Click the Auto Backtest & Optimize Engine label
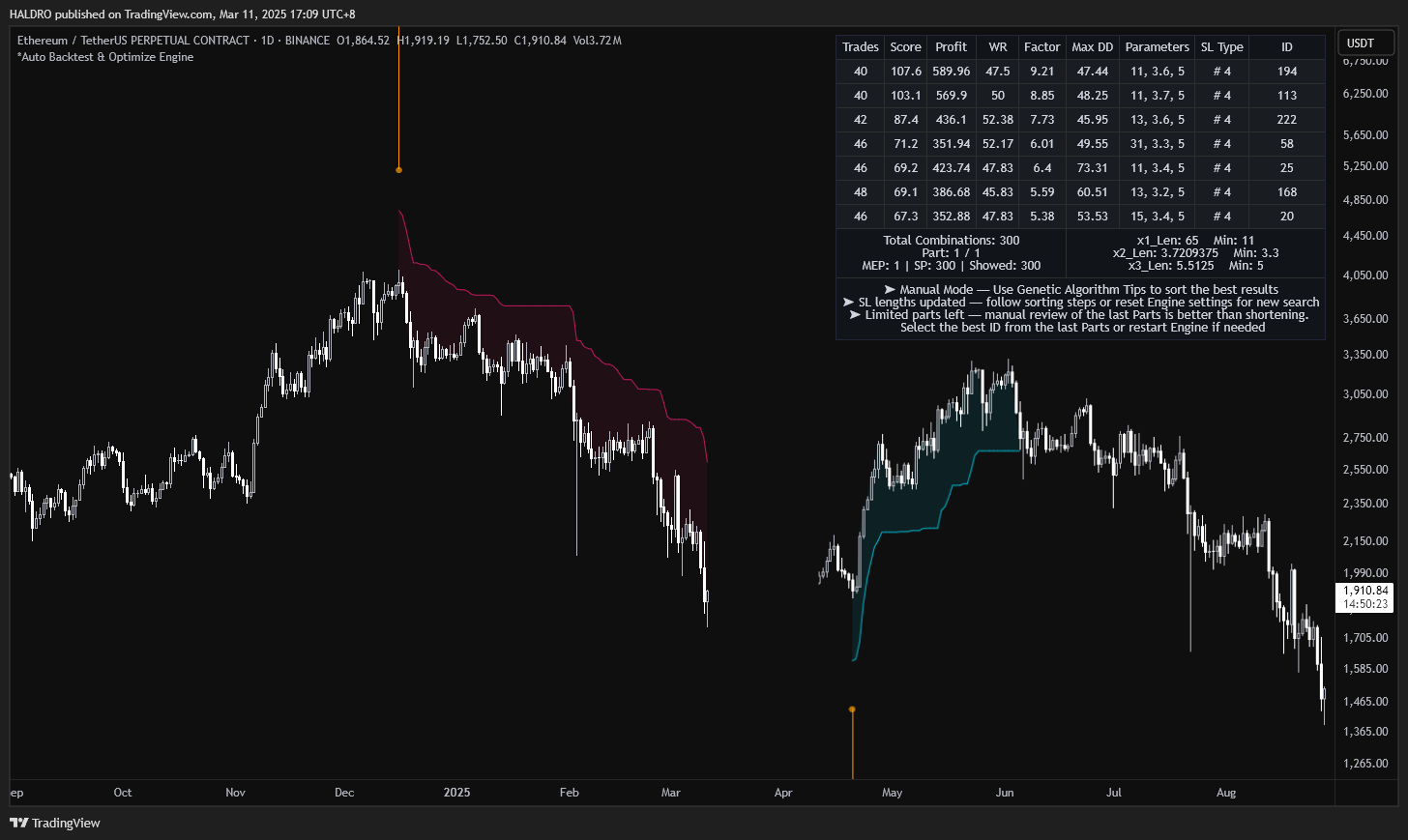1408x840 pixels. coord(105,57)
